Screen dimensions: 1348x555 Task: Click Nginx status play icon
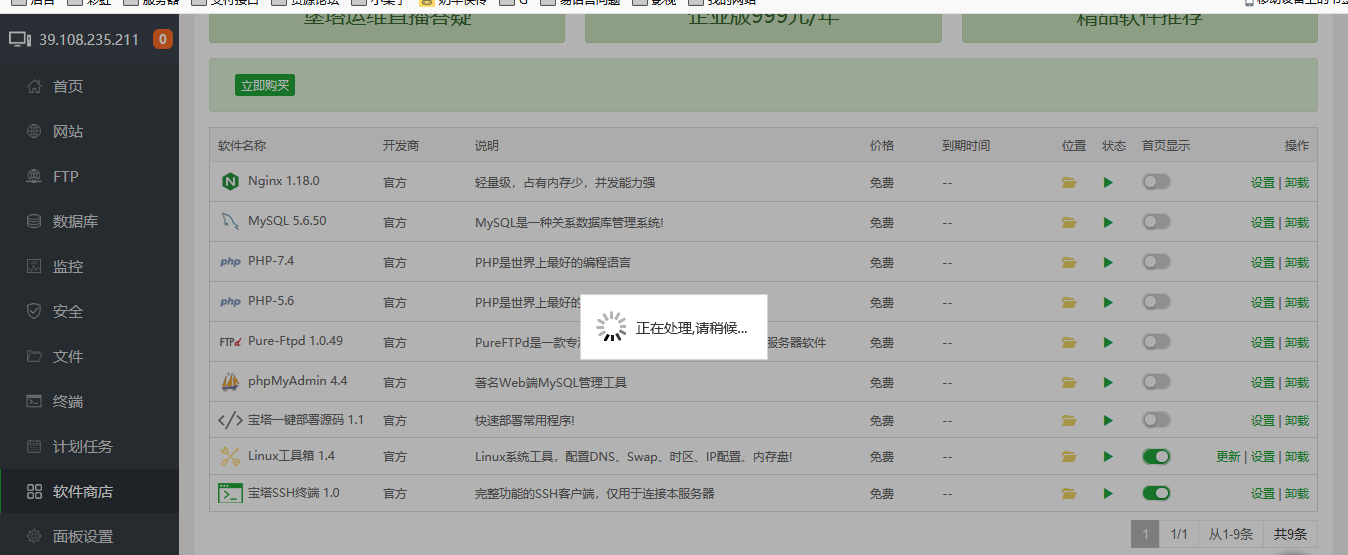click(x=1108, y=183)
